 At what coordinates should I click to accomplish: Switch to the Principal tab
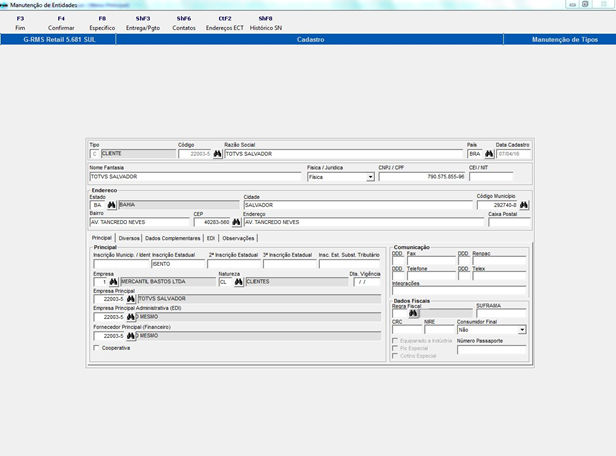tap(102, 238)
